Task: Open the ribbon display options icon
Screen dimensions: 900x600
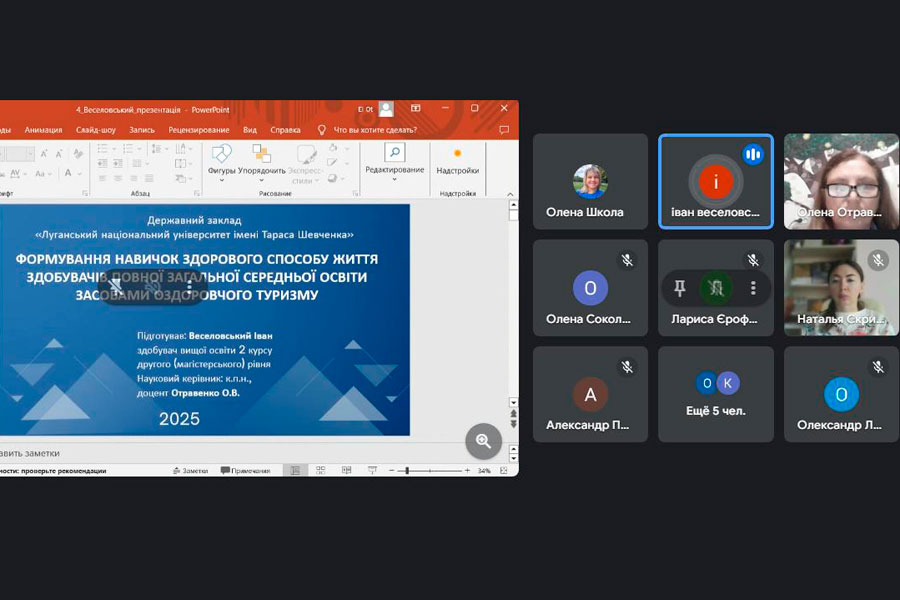Action: [416, 108]
